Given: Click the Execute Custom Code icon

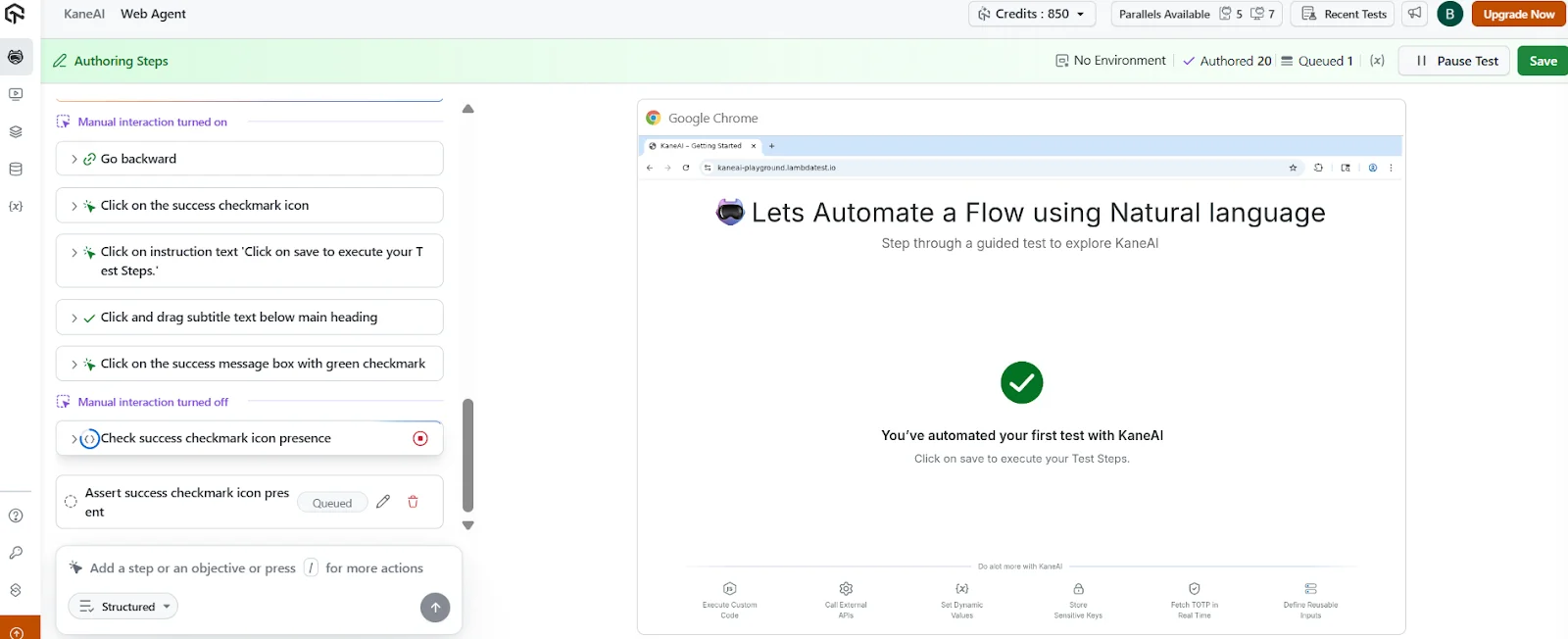Looking at the screenshot, I should [x=730, y=589].
